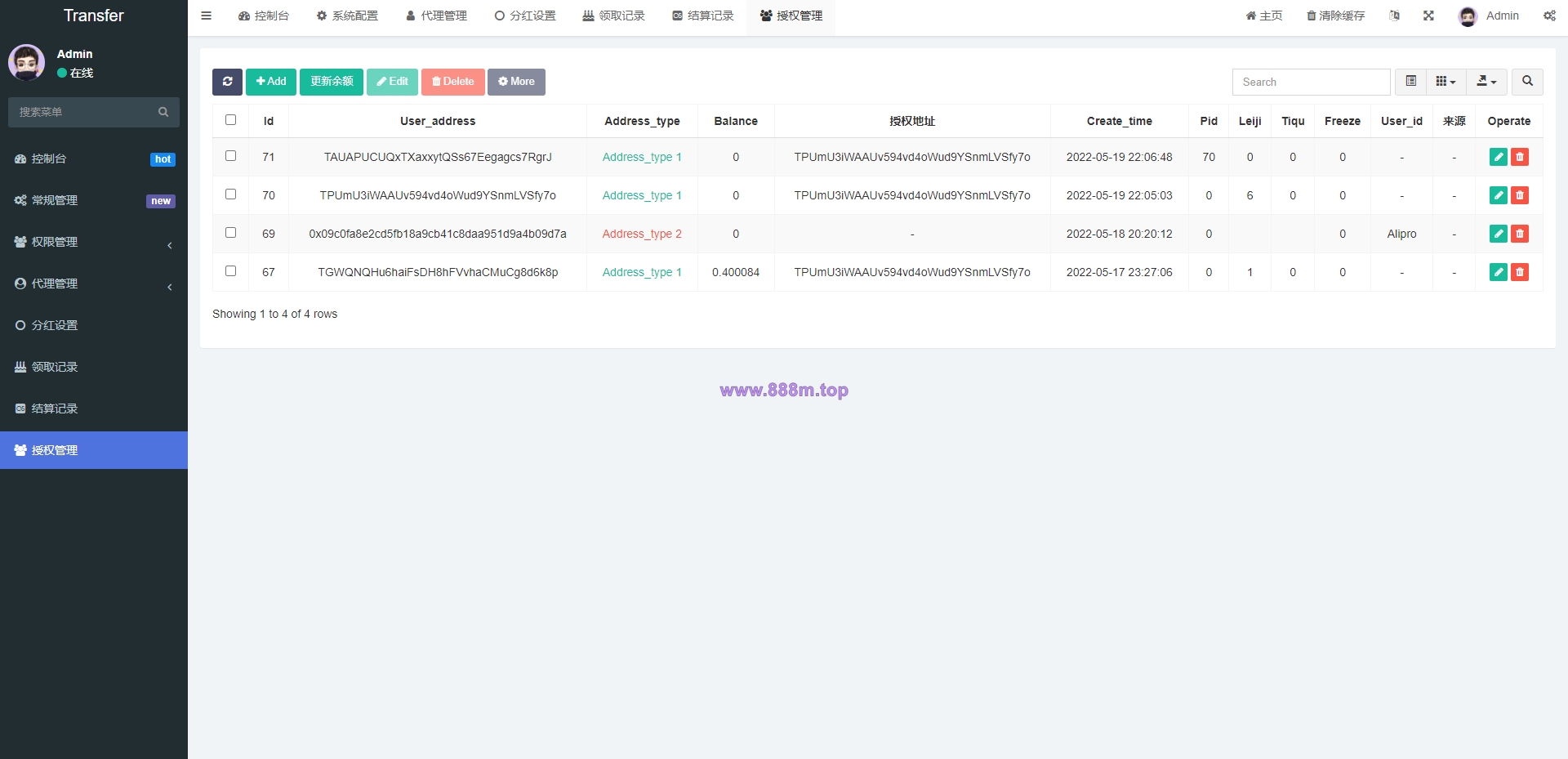The height and width of the screenshot is (759, 1568).
Task: Open the 控制台 tab in top bar
Action: [x=264, y=16]
